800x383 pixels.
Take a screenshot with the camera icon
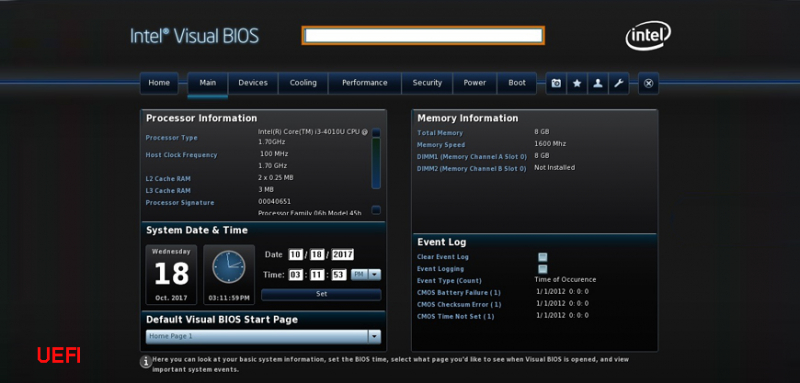(x=556, y=83)
